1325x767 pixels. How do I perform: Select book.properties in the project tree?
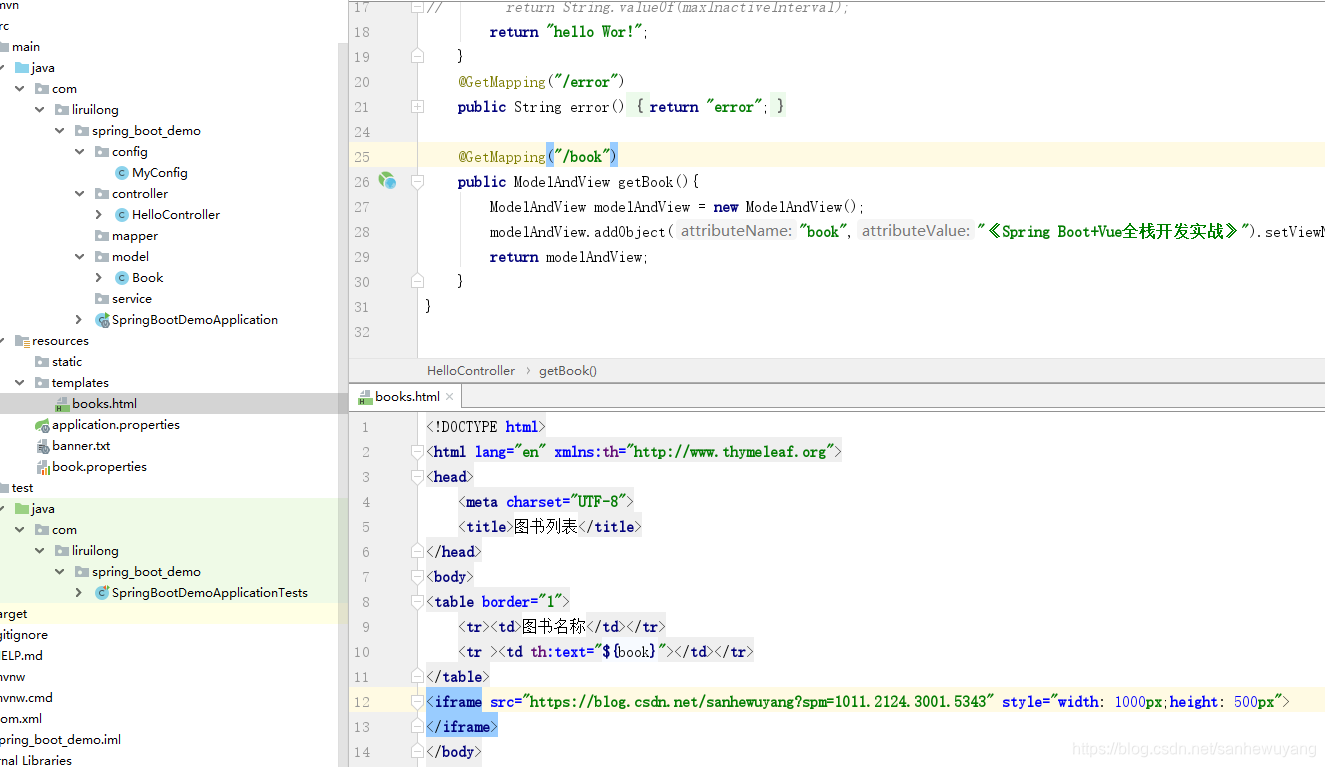99,467
